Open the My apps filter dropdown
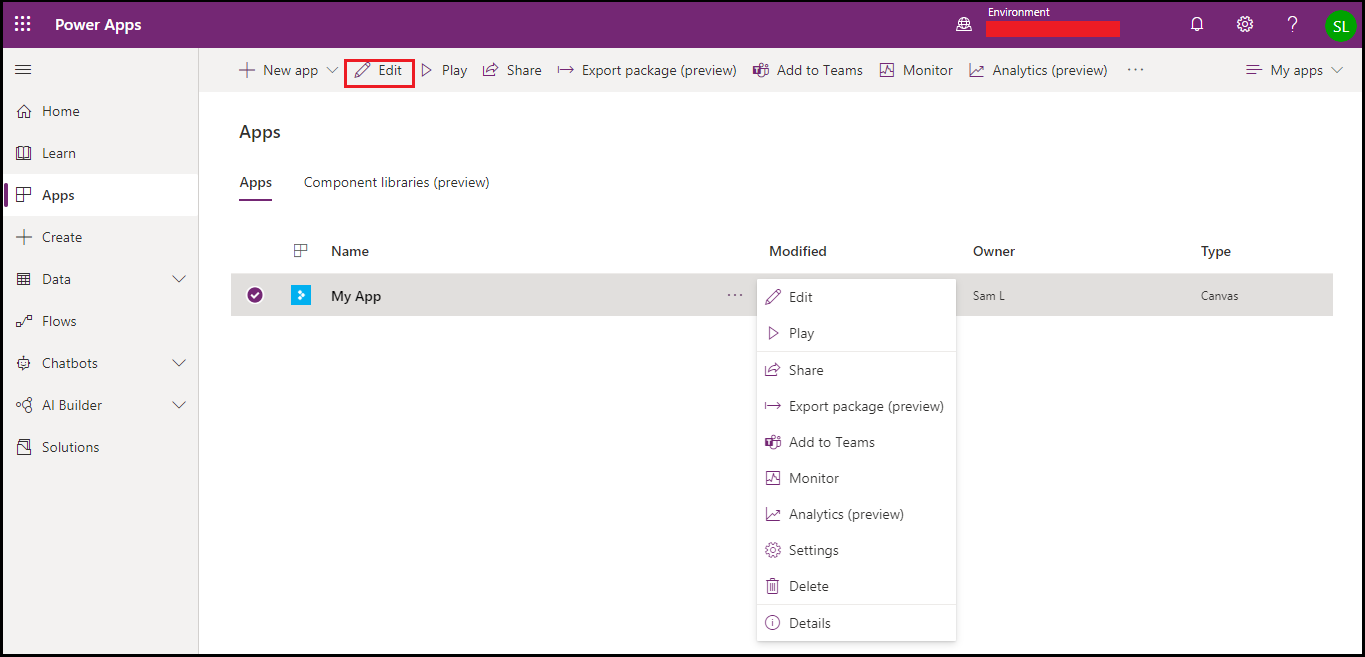 1294,70
